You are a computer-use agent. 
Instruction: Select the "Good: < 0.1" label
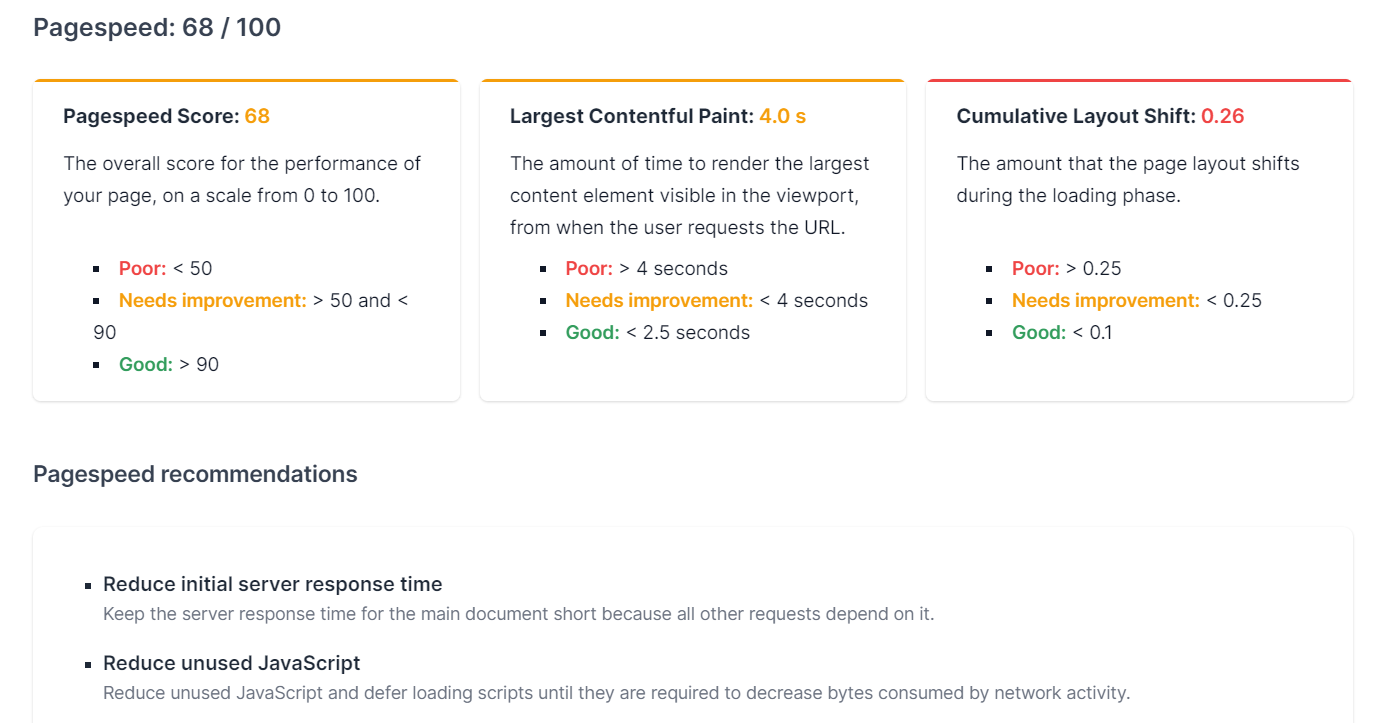[x=1061, y=332]
